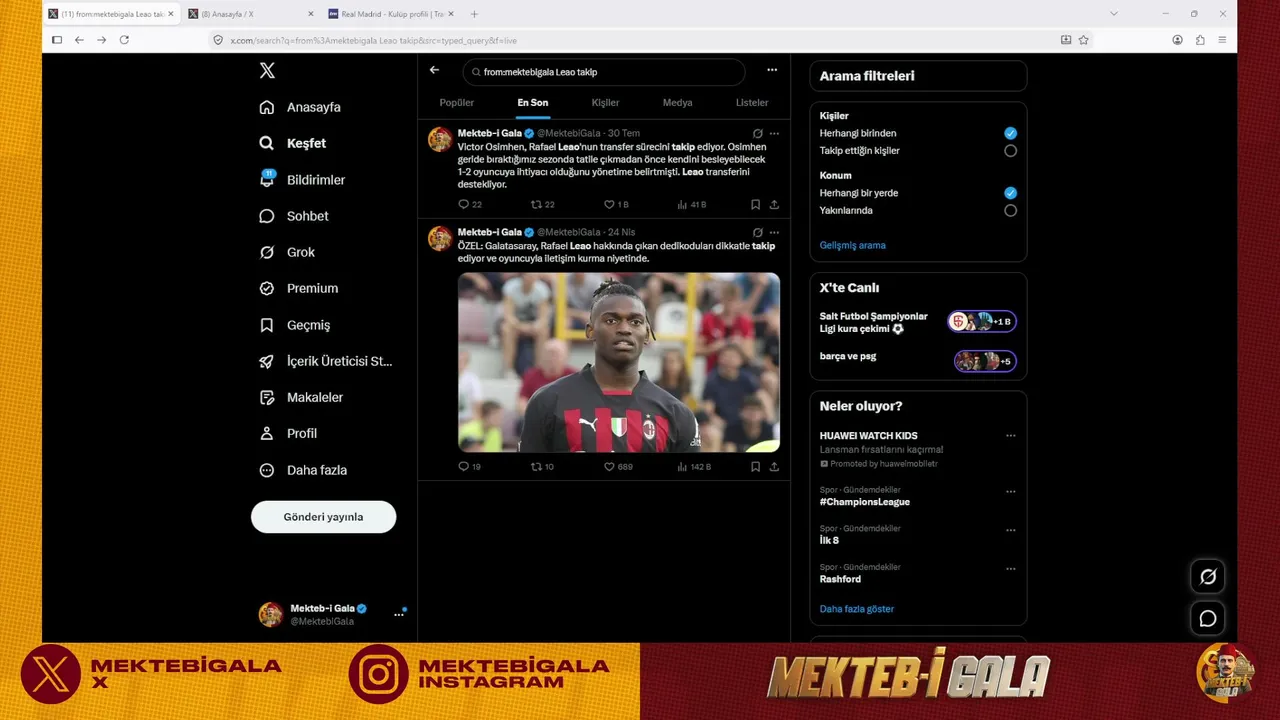This screenshot has height=720, width=1280.
Task: Open the barça ve psg live item
Action: (918, 360)
